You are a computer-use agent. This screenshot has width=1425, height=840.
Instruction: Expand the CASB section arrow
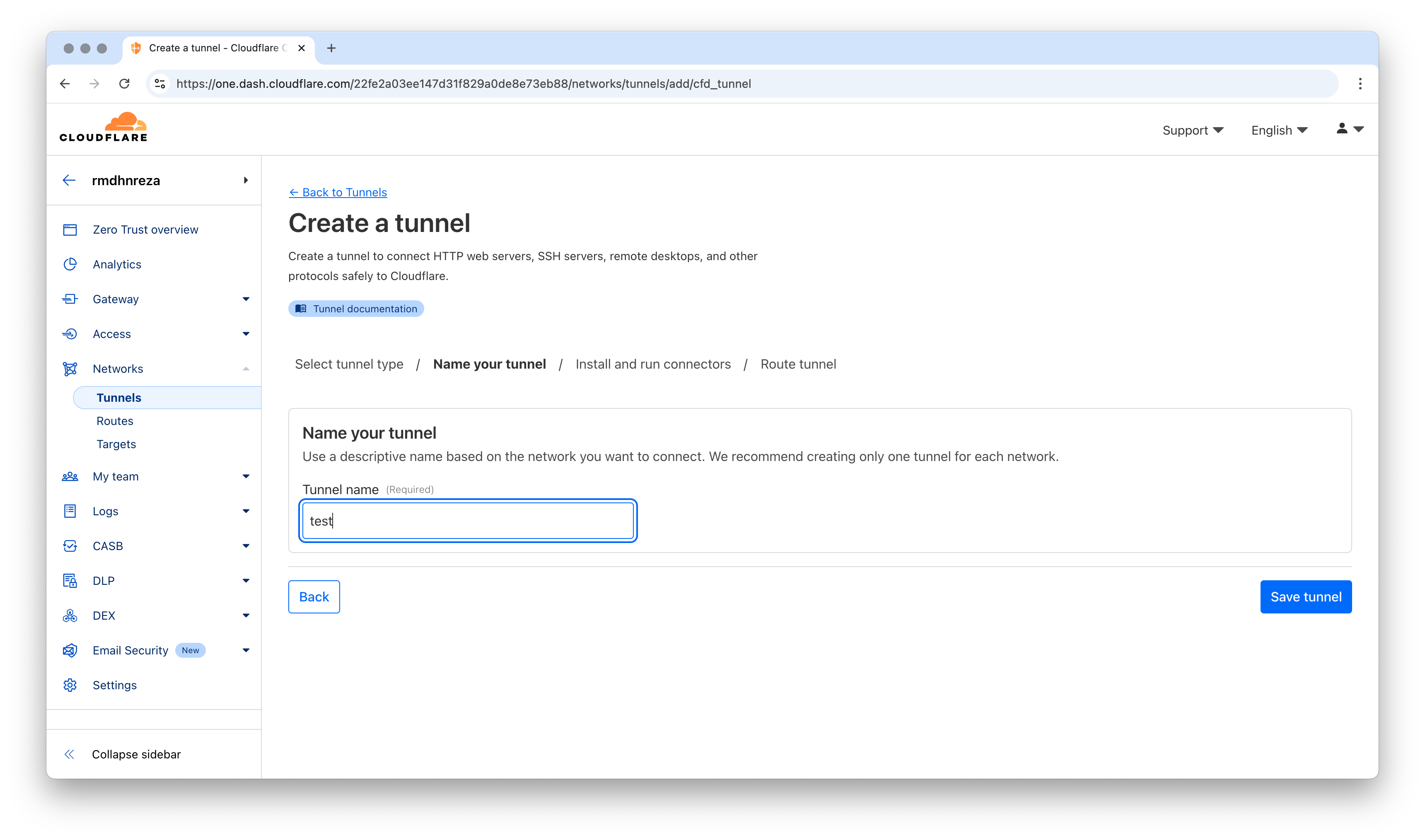246,546
